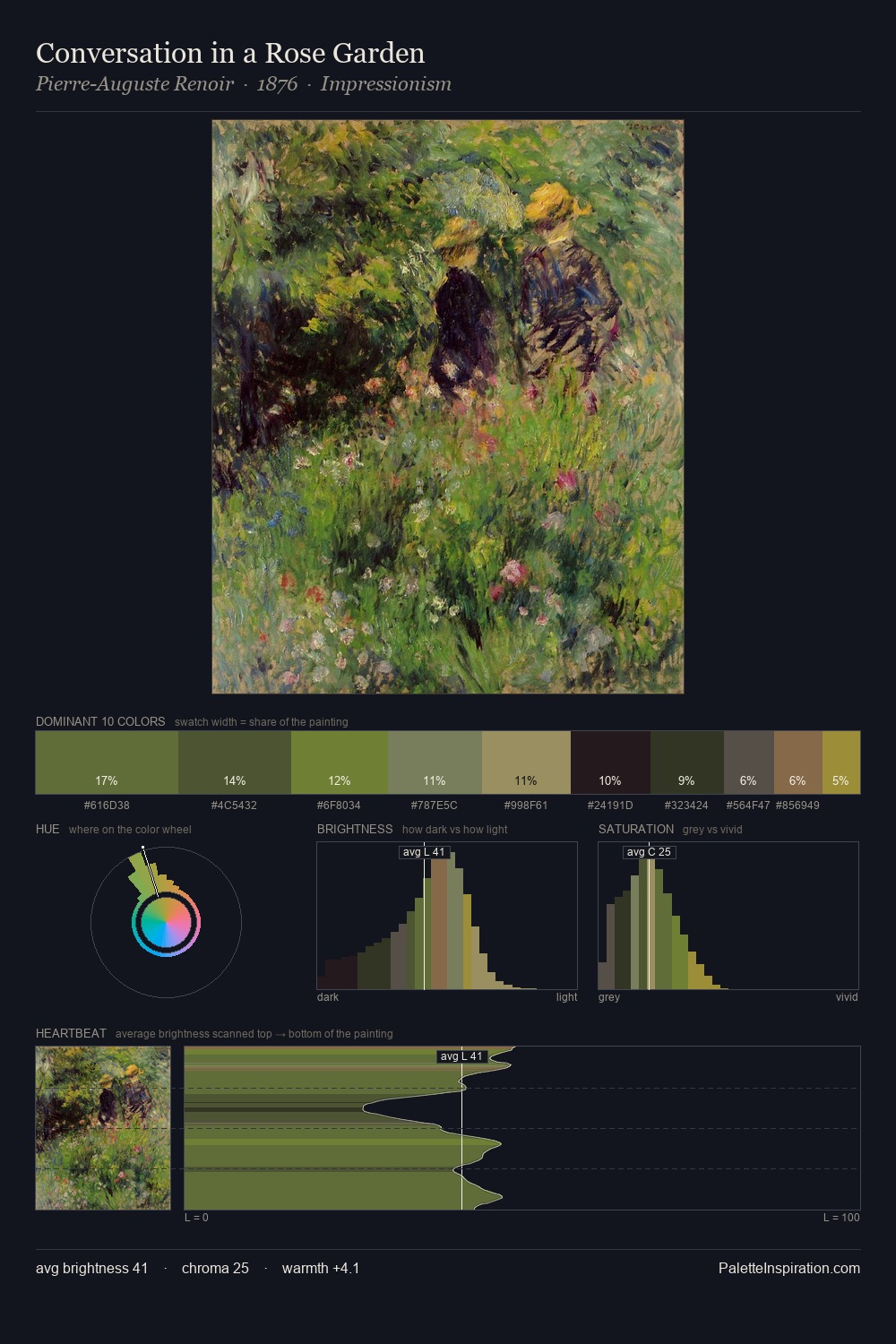
Task: Click the hex code #998F61 label
Action: coord(526,806)
